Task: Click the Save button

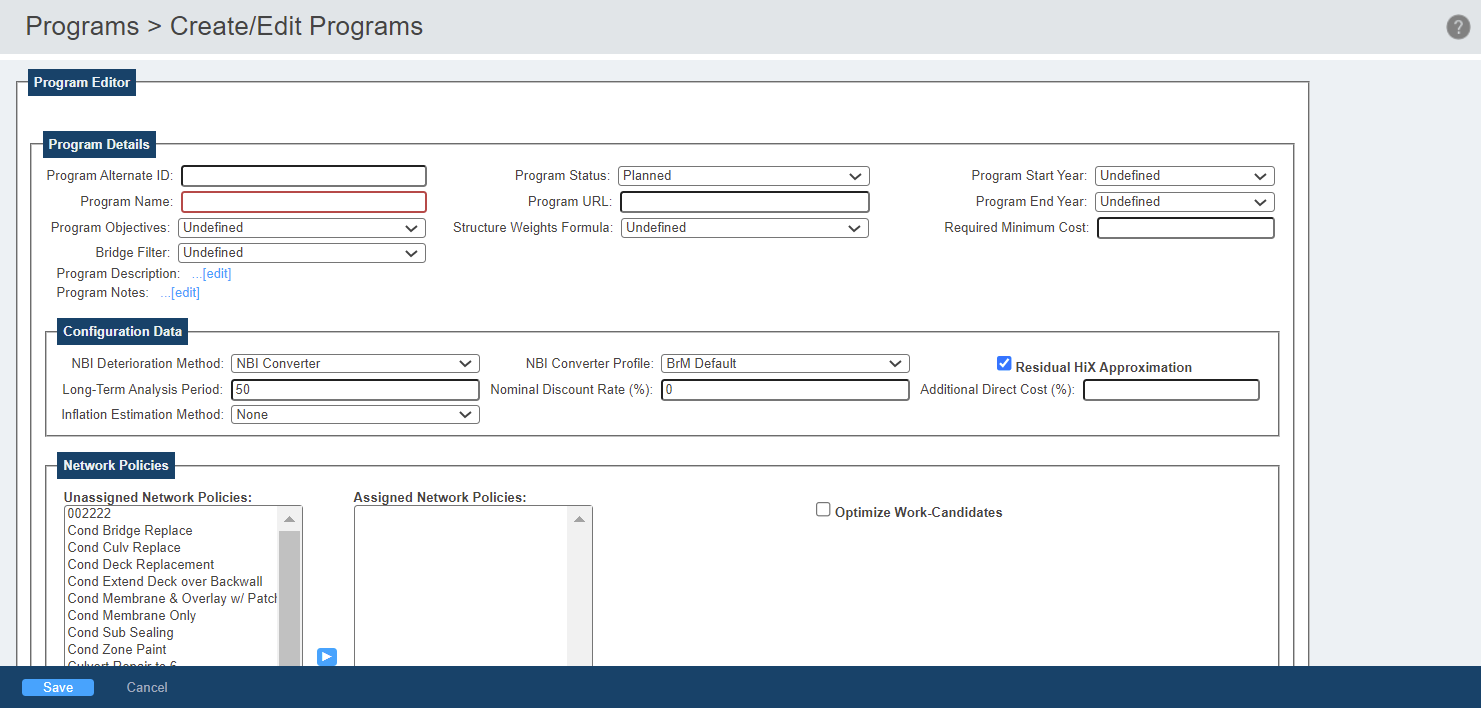Action: 58,688
